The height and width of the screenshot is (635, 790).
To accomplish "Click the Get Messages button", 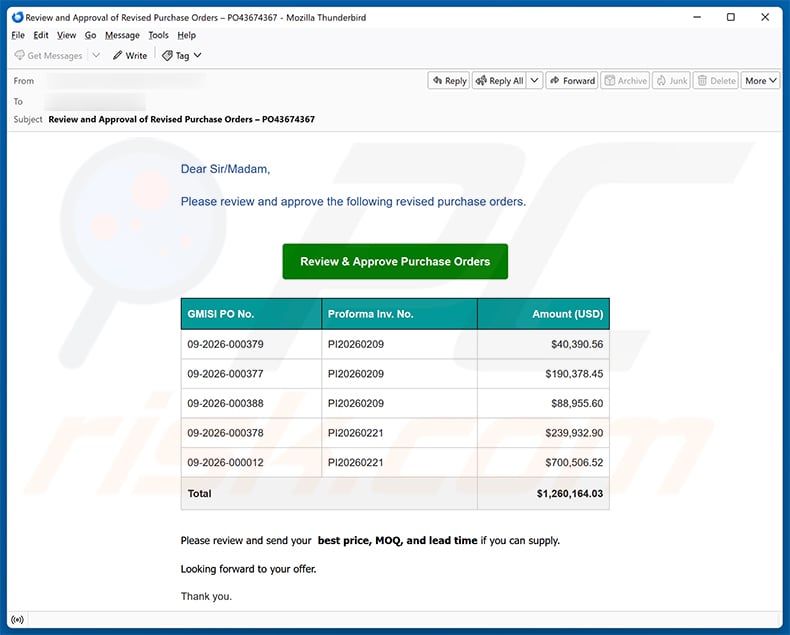I will tap(48, 55).
